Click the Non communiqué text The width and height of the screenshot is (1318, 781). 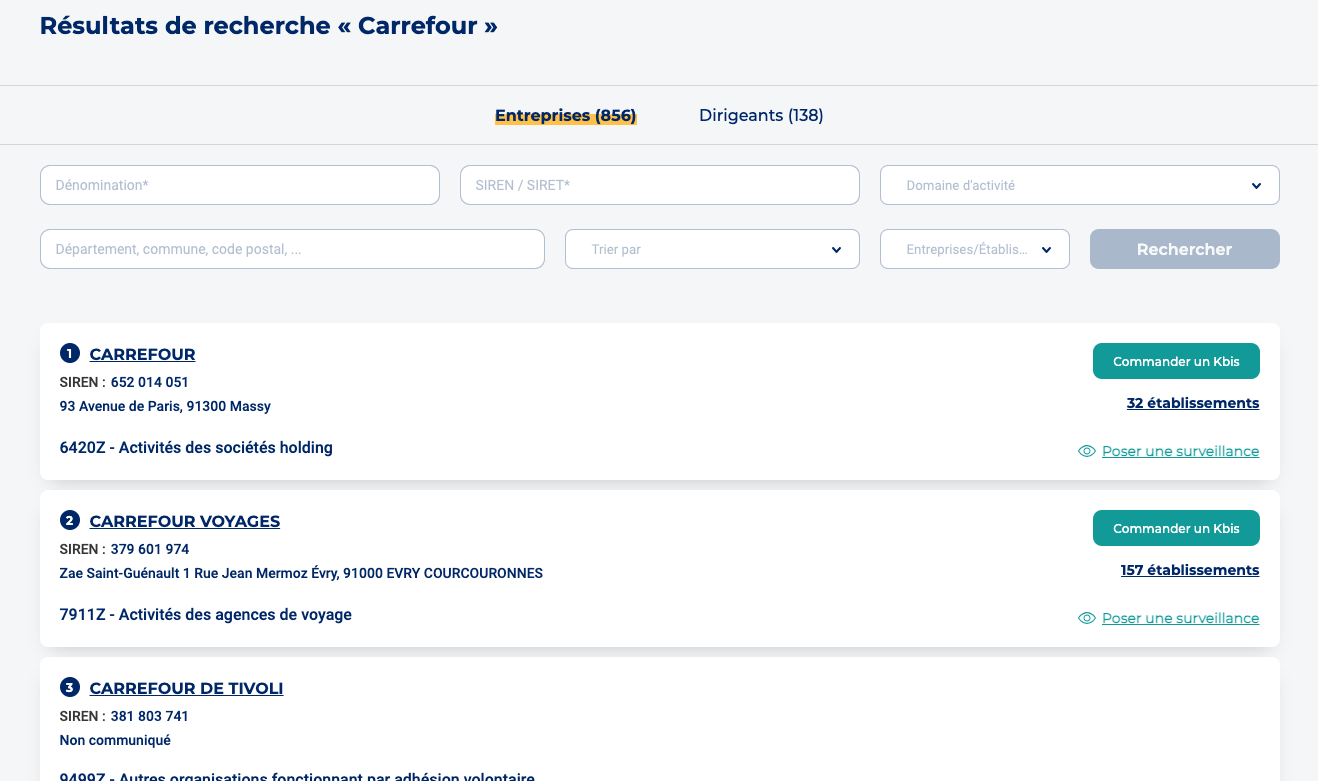tap(115, 740)
